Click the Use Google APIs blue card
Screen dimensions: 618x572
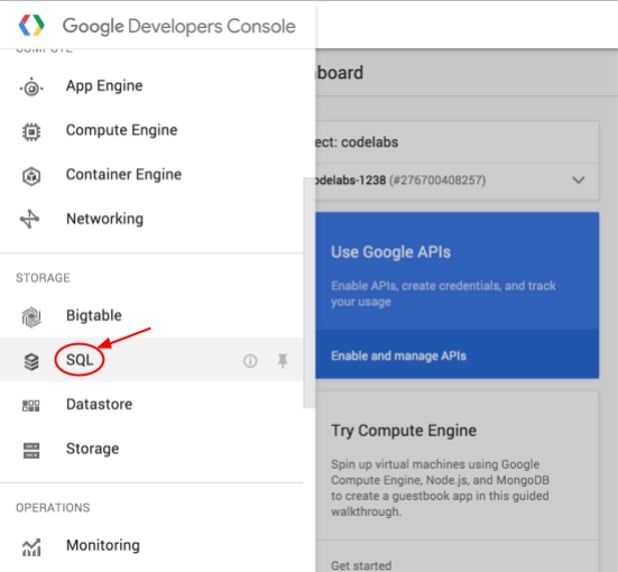(457, 270)
